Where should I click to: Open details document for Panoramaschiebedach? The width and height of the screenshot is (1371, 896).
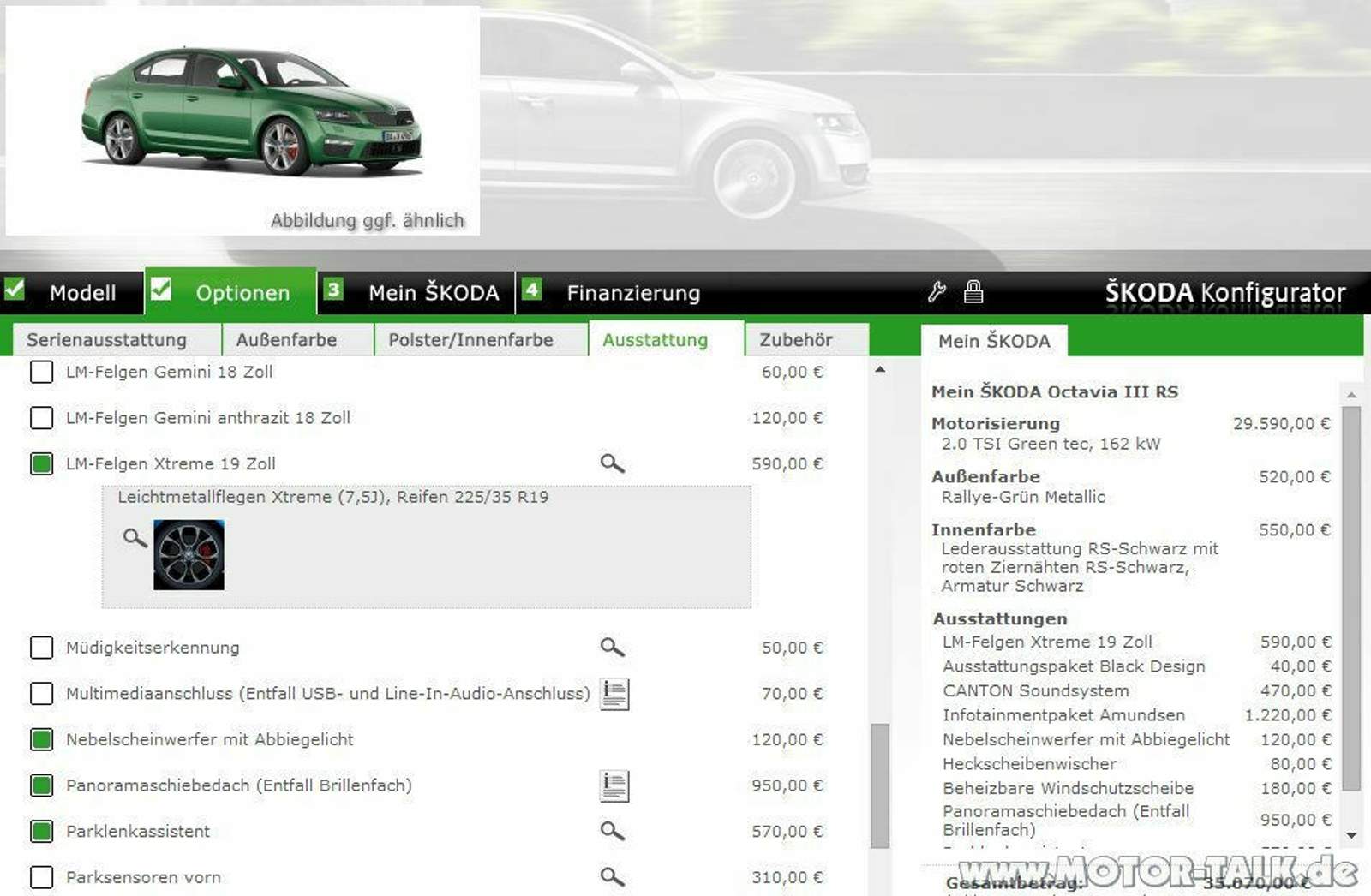click(x=614, y=785)
